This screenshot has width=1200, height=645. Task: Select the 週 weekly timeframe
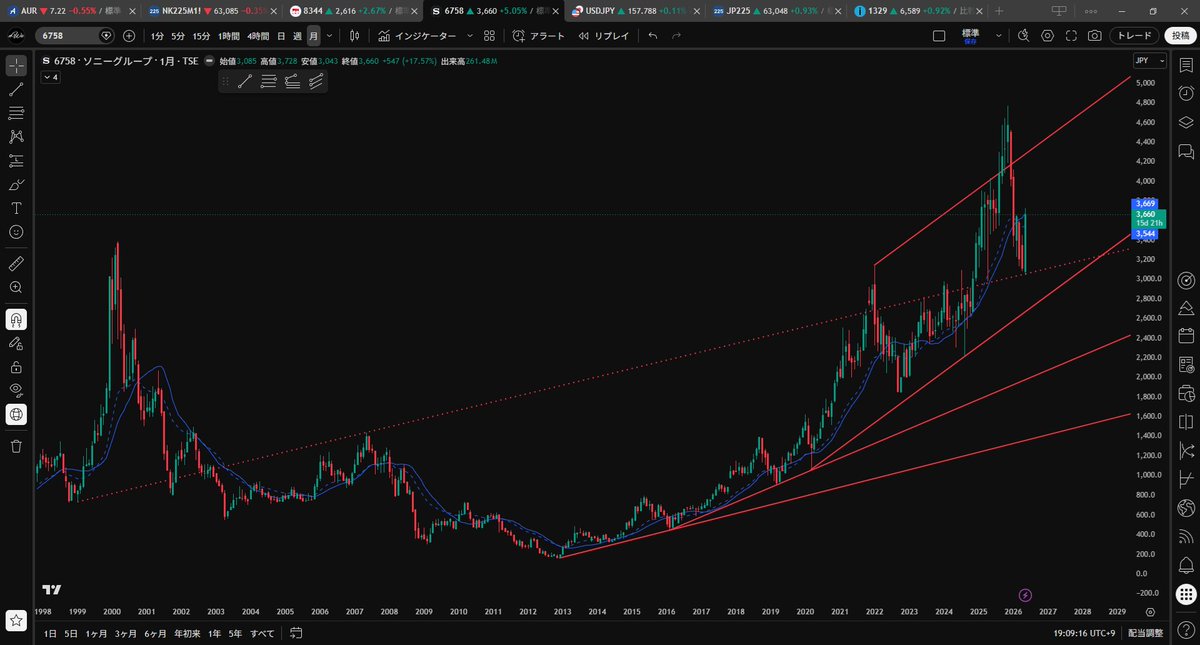click(x=297, y=36)
